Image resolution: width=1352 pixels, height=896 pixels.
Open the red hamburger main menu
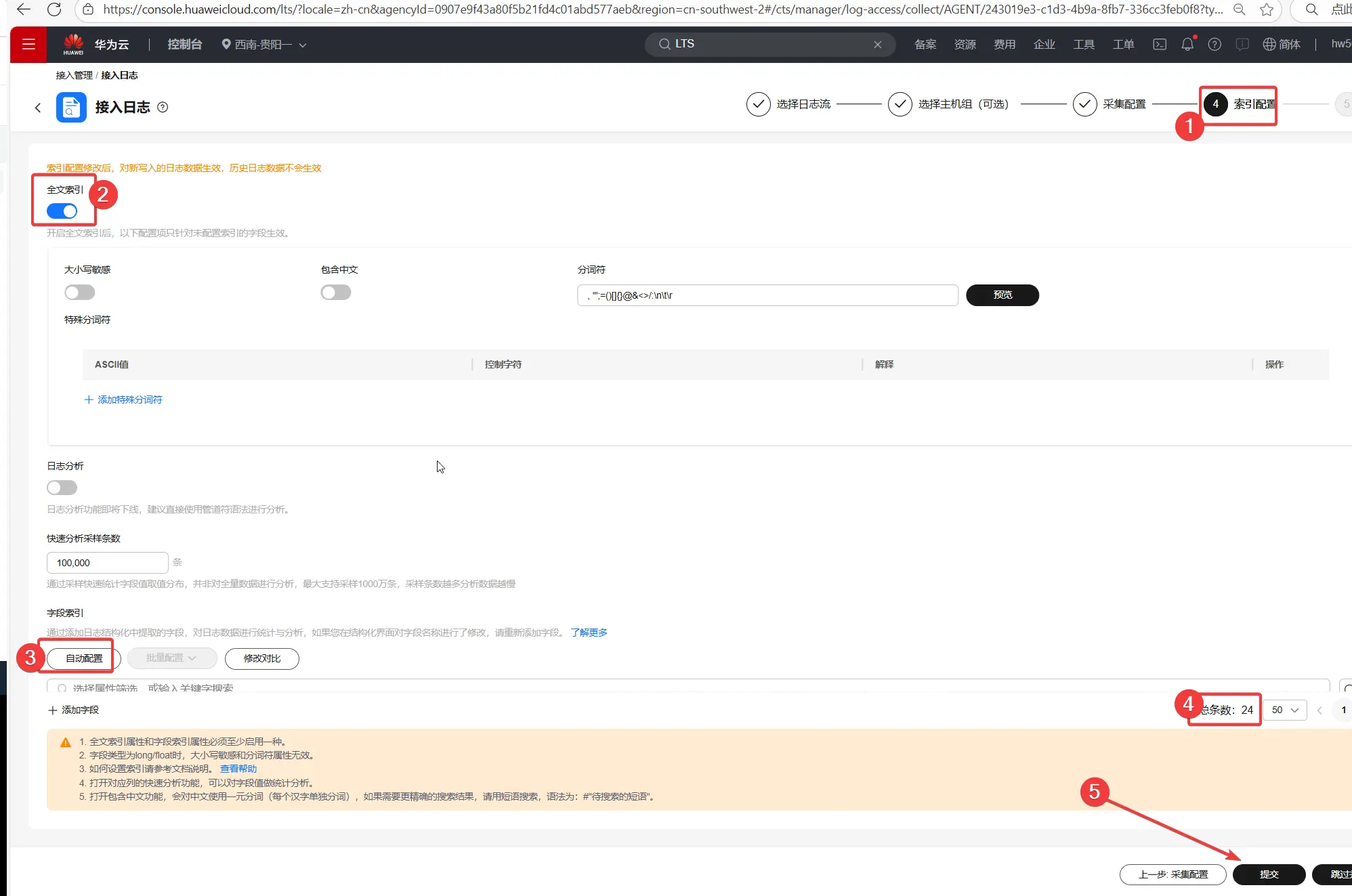(x=28, y=45)
